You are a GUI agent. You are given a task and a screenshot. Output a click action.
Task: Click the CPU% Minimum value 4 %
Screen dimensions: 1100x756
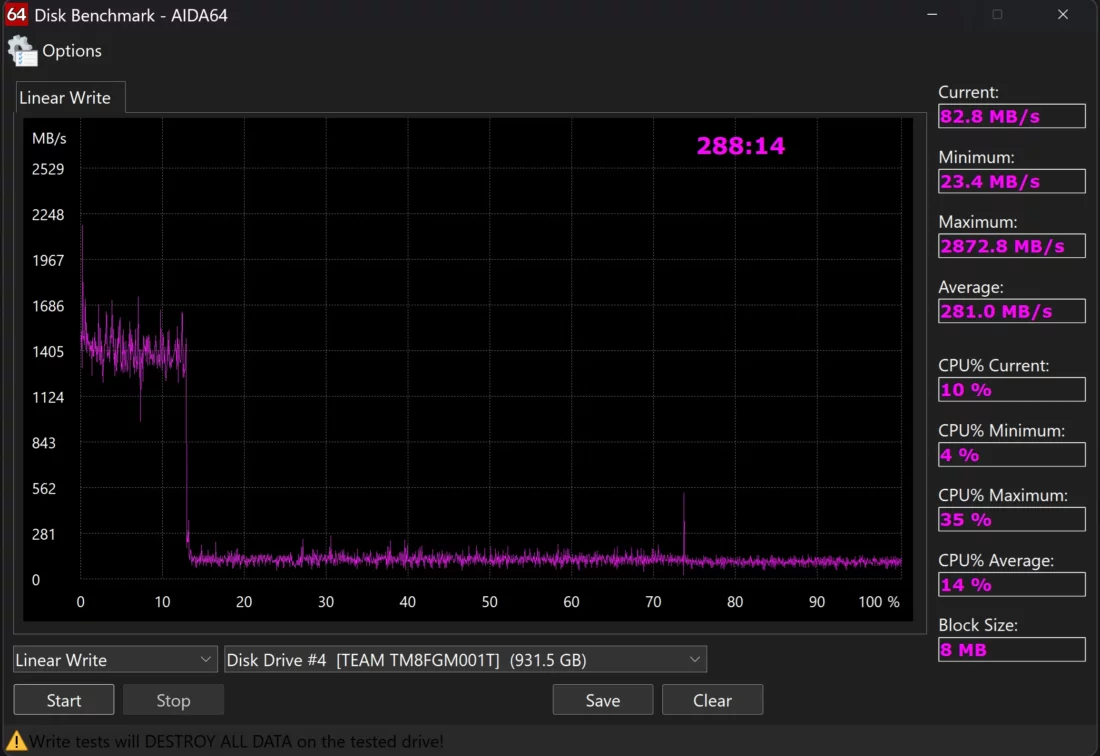click(1011, 455)
